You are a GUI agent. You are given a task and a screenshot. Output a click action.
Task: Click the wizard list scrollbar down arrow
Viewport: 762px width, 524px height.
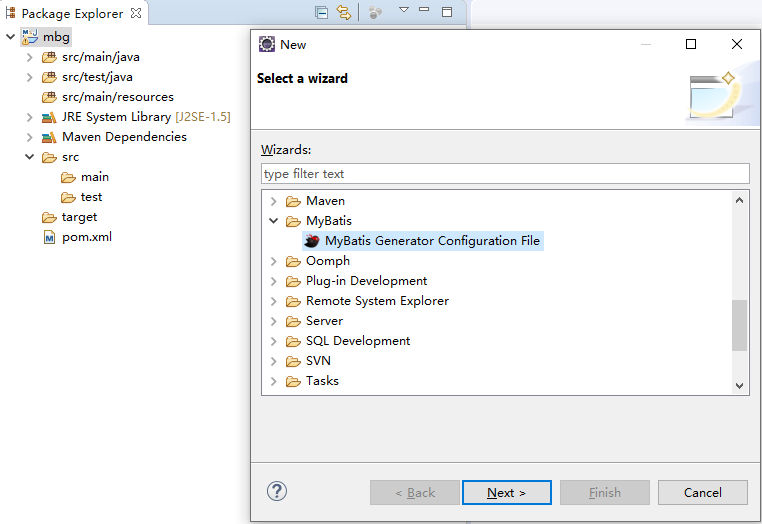(x=740, y=385)
